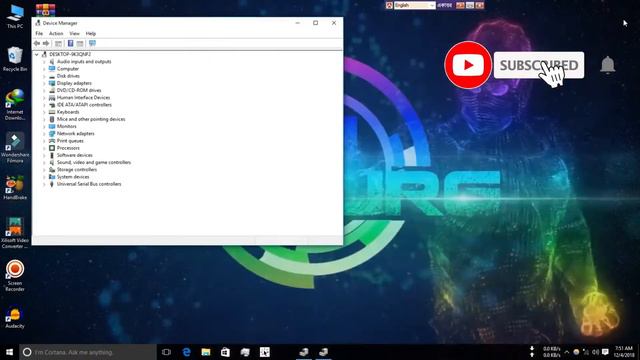Click the Forward arrow in Device Manager toolbar
The image size is (640, 360).
pyautogui.click(x=46, y=43)
